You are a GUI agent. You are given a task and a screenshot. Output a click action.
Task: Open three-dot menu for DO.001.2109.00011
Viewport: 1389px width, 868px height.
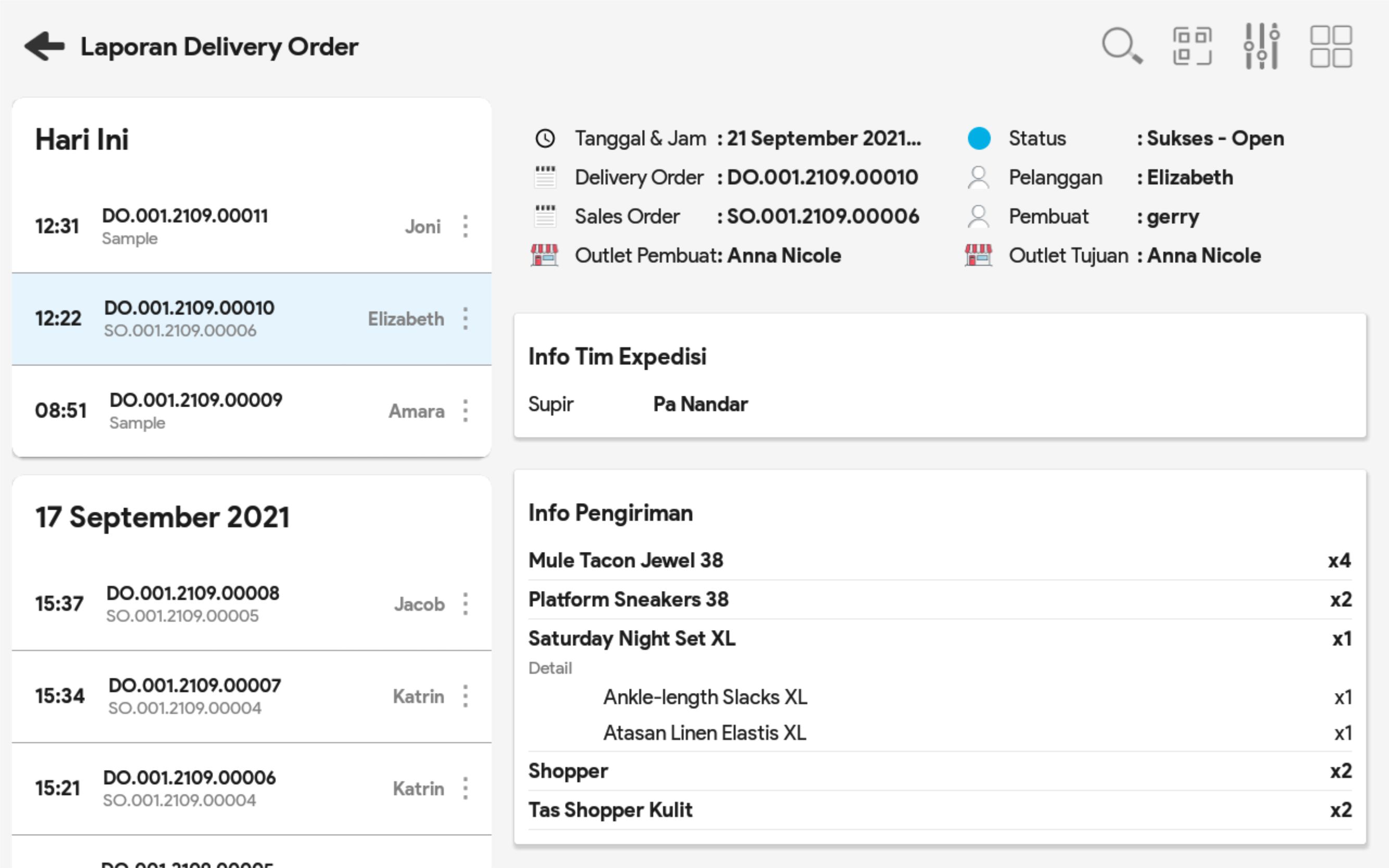coord(465,226)
